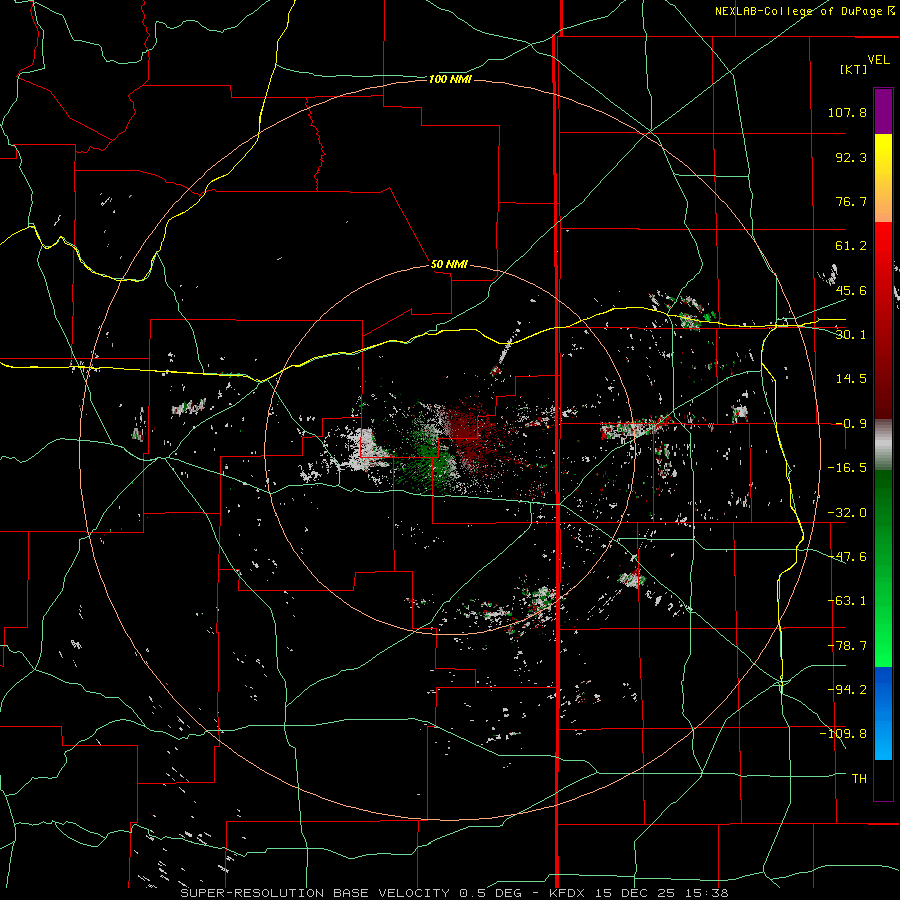This screenshot has height=900, width=900.
Task: Click the Super-Resolution Base Velocity caption
Action: (454, 893)
